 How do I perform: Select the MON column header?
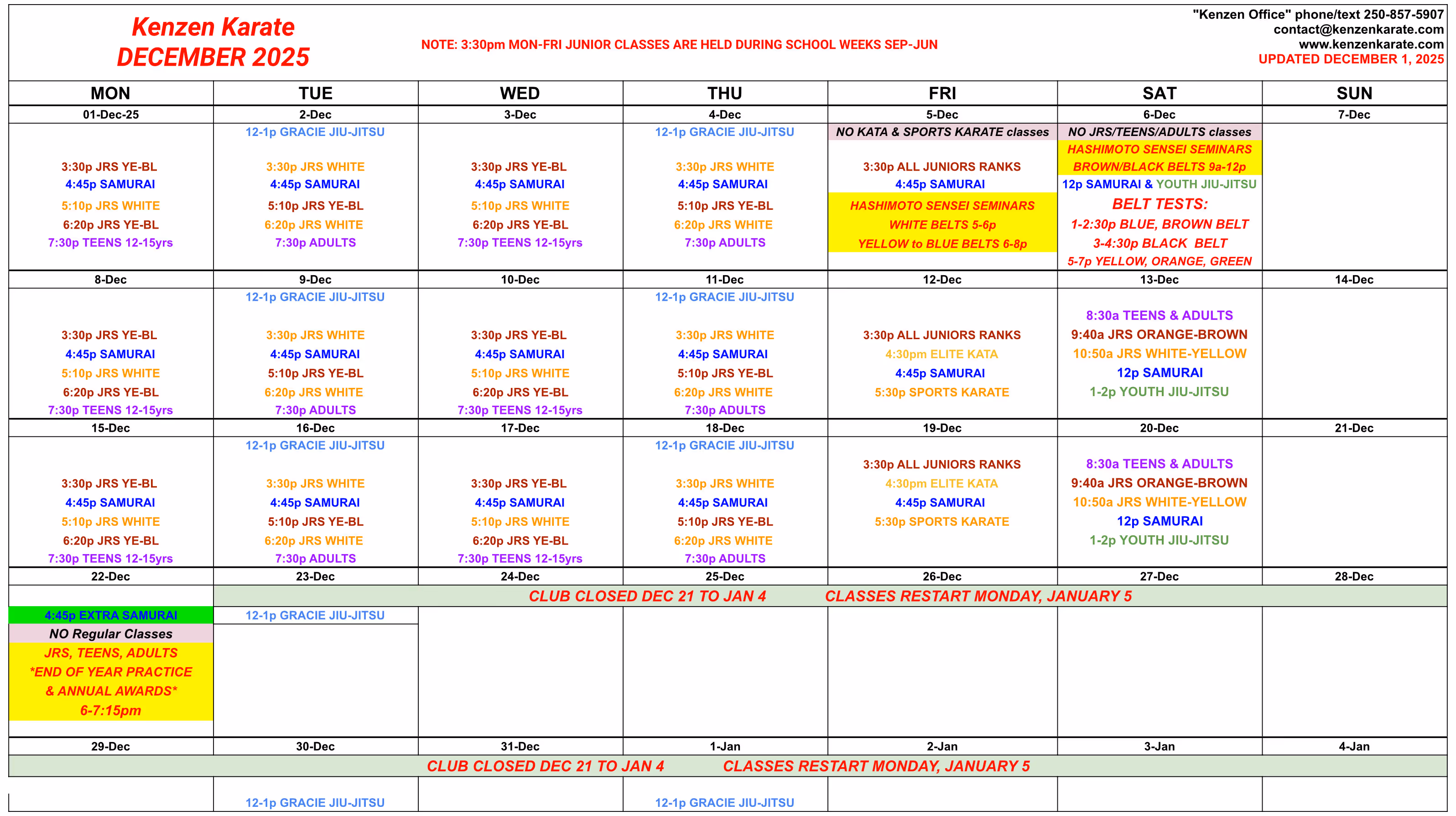coord(110,93)
